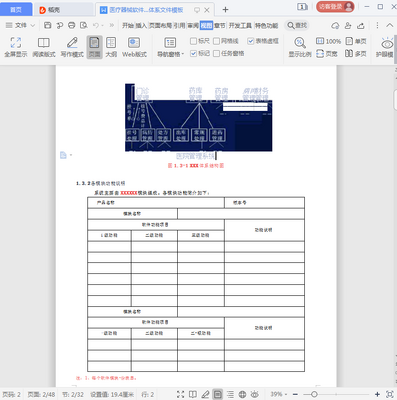This screenshot has height=400, width=397.
Task: Toggle status bar page view button
Action: click(218, 394)
